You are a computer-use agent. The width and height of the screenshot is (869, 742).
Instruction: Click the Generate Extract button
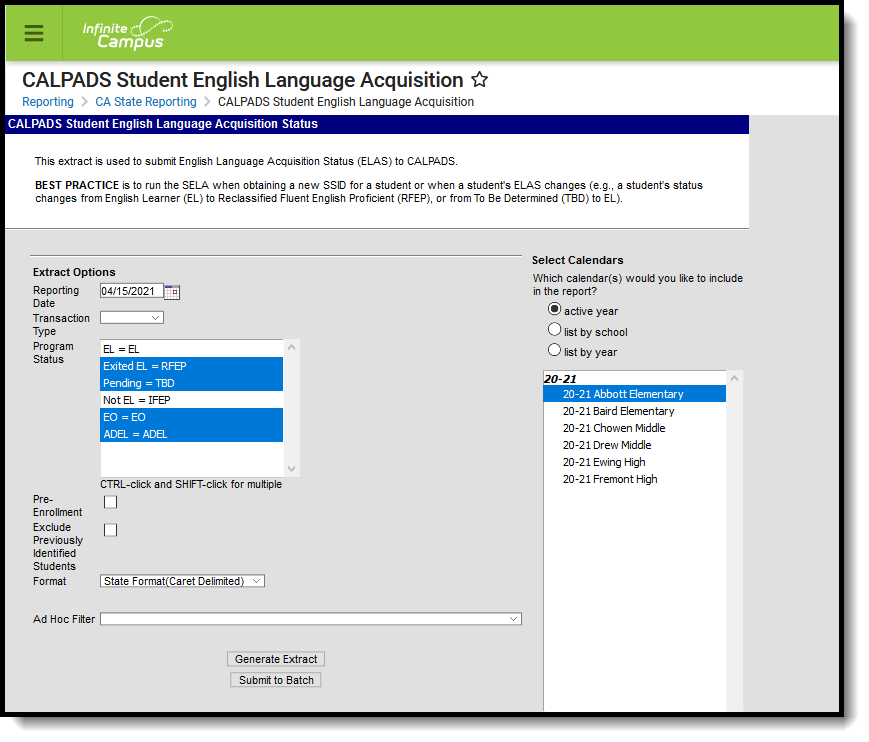point(276,659)
